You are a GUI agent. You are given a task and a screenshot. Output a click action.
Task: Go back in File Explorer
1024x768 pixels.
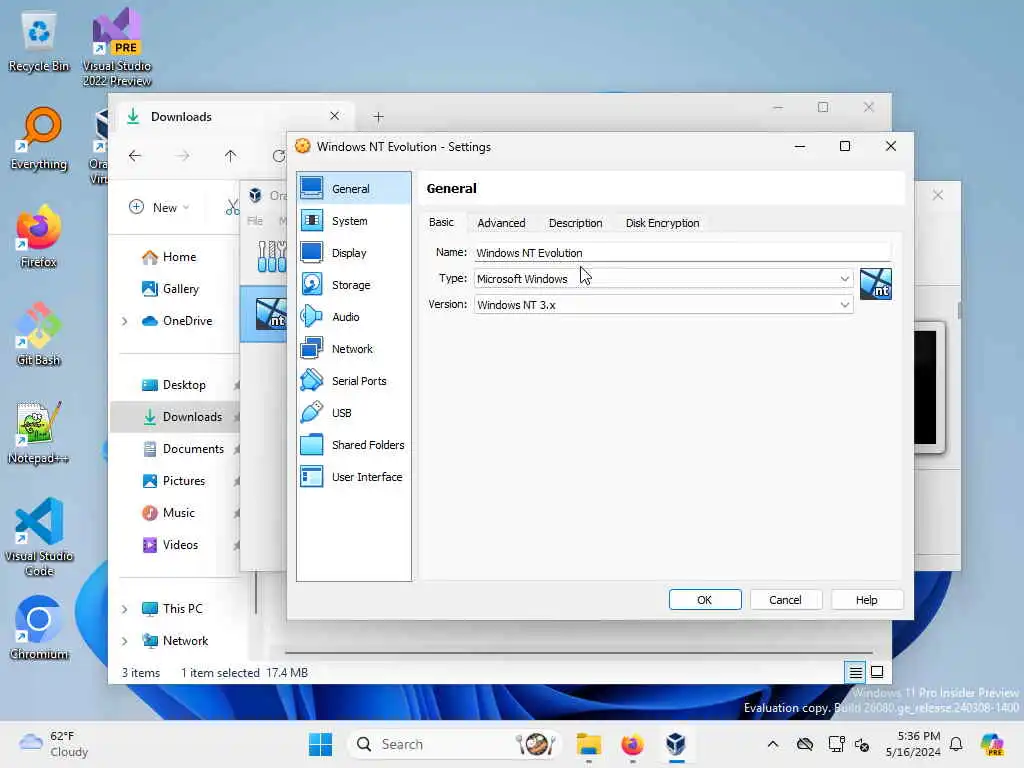click(x=135, y=156)
